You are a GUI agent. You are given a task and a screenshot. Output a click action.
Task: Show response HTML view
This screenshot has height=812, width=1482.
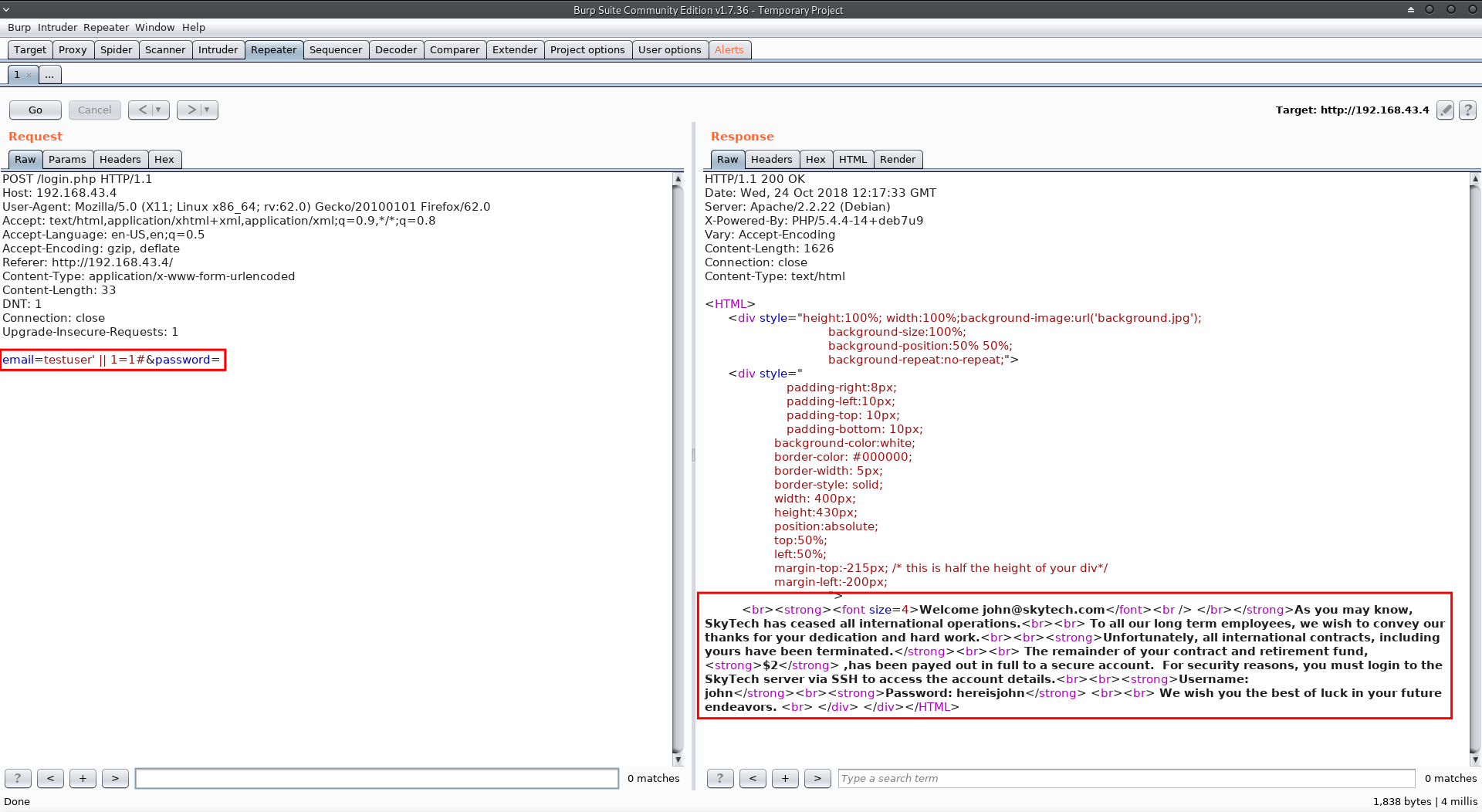point(853,159)
